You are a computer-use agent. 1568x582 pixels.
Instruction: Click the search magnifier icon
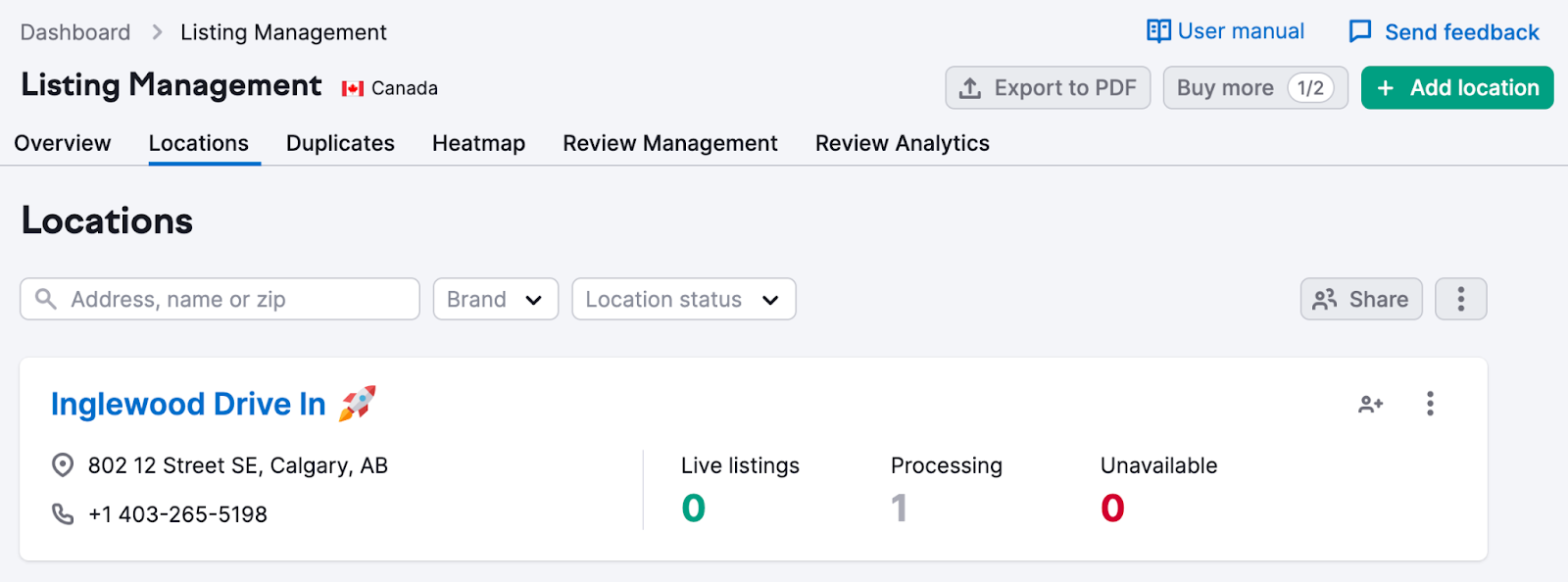click(x=46, y=299)
